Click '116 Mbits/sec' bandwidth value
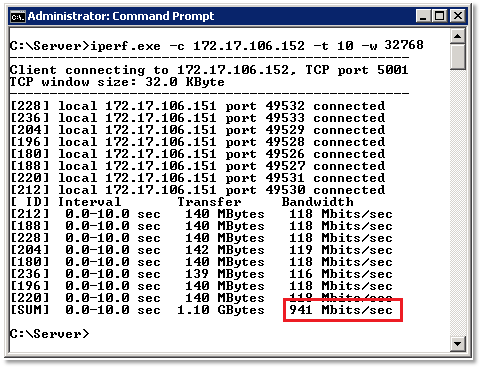The height and width of the screenshot is (372, 485). point(341,274)
